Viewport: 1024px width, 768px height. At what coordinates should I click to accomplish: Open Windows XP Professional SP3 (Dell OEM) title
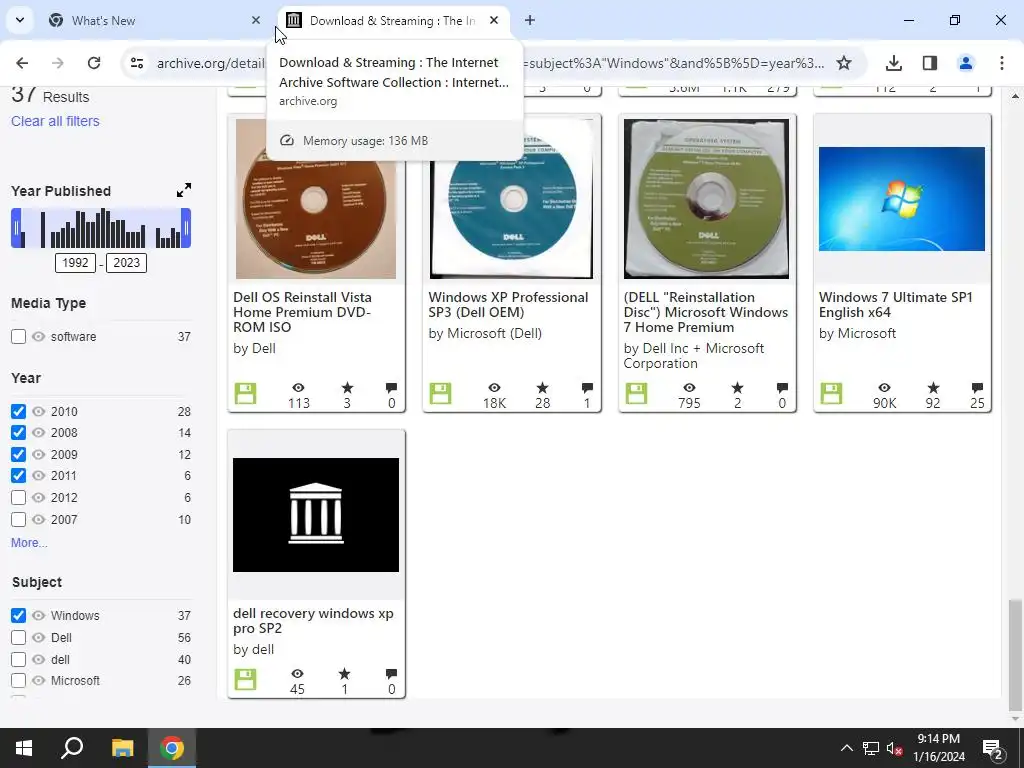click(x=508, y=304)
